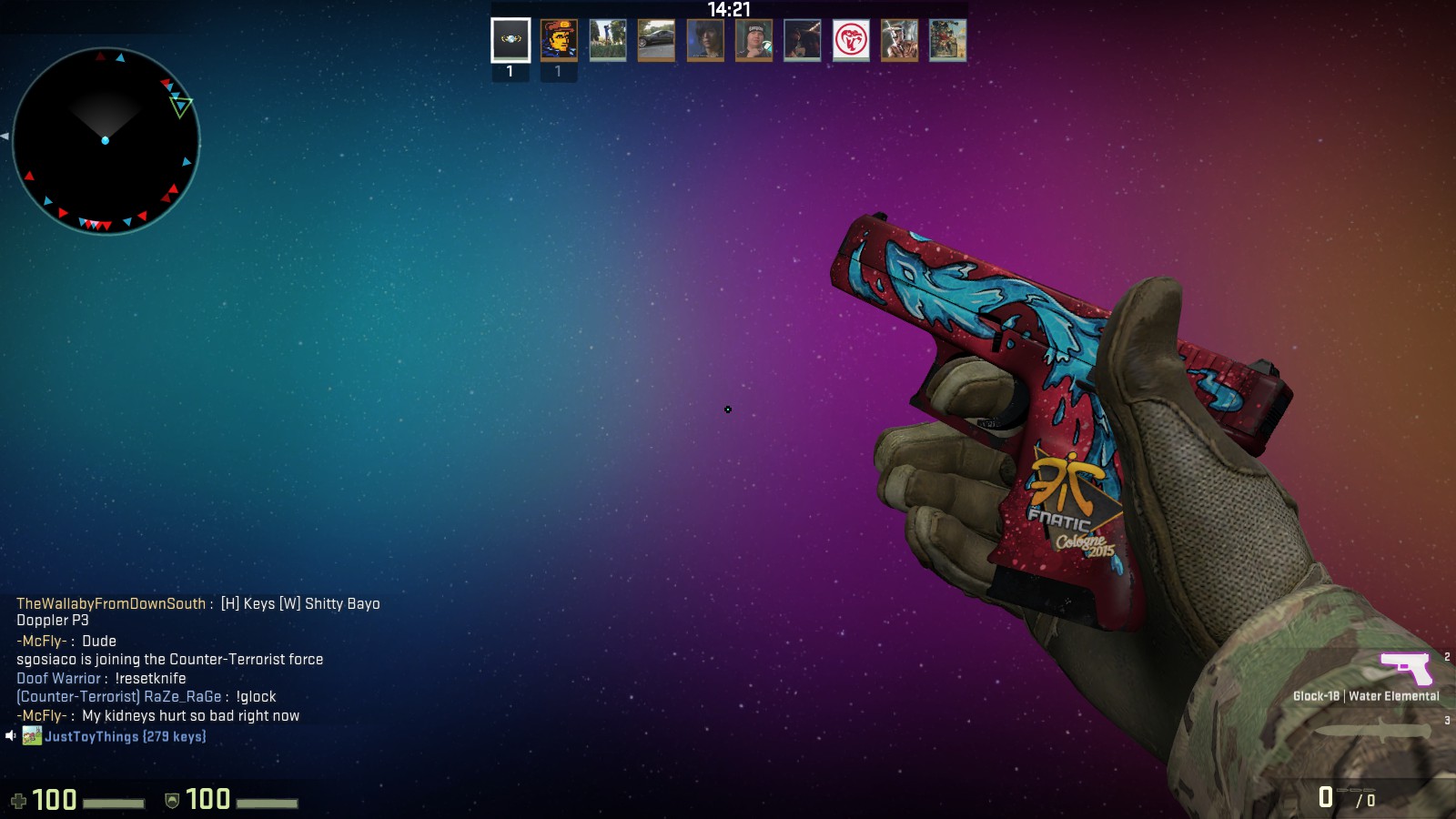The image size is (1456, 819).
Task: Click the health cross icon
Action: point(18,801)
